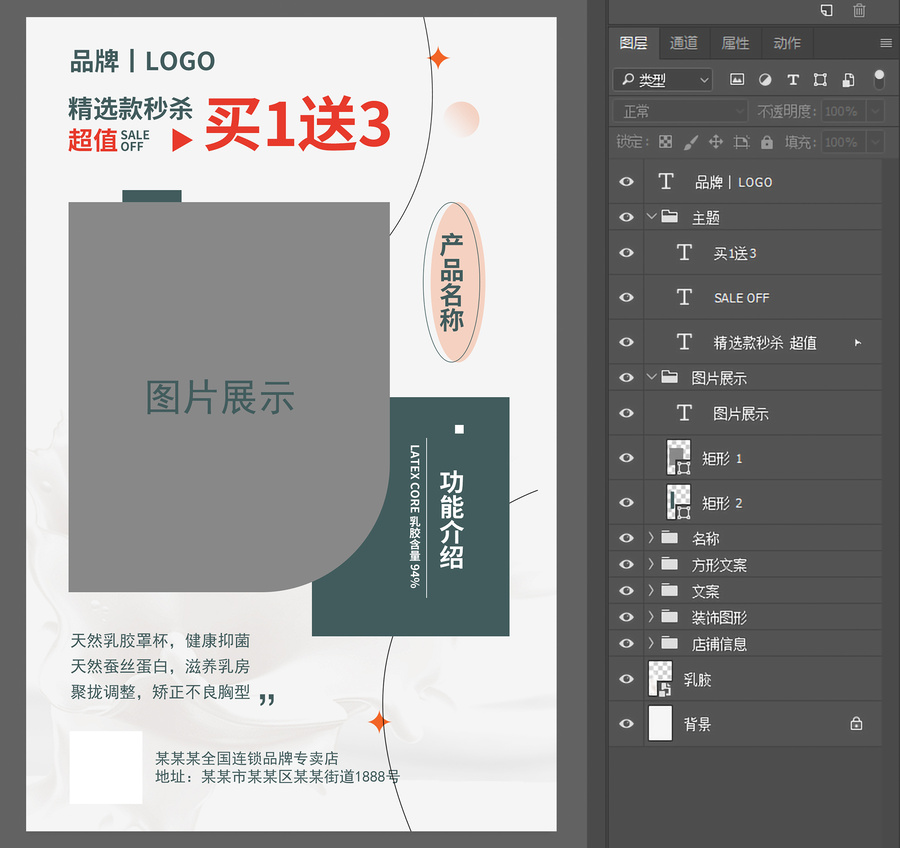Filter layers by pixel layer icon

click(x=737, y=80)
